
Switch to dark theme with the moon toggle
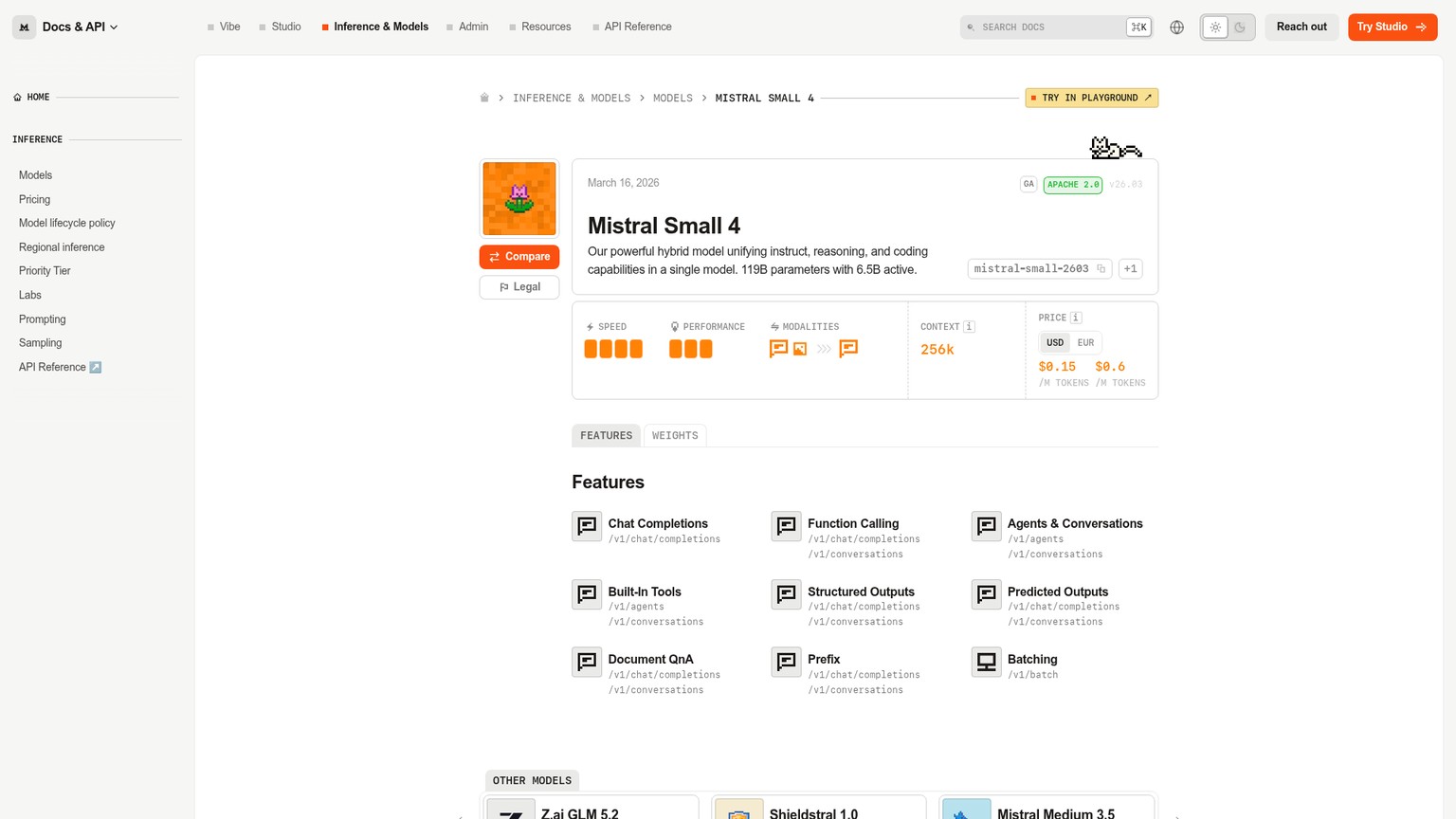coord(1240,27)
